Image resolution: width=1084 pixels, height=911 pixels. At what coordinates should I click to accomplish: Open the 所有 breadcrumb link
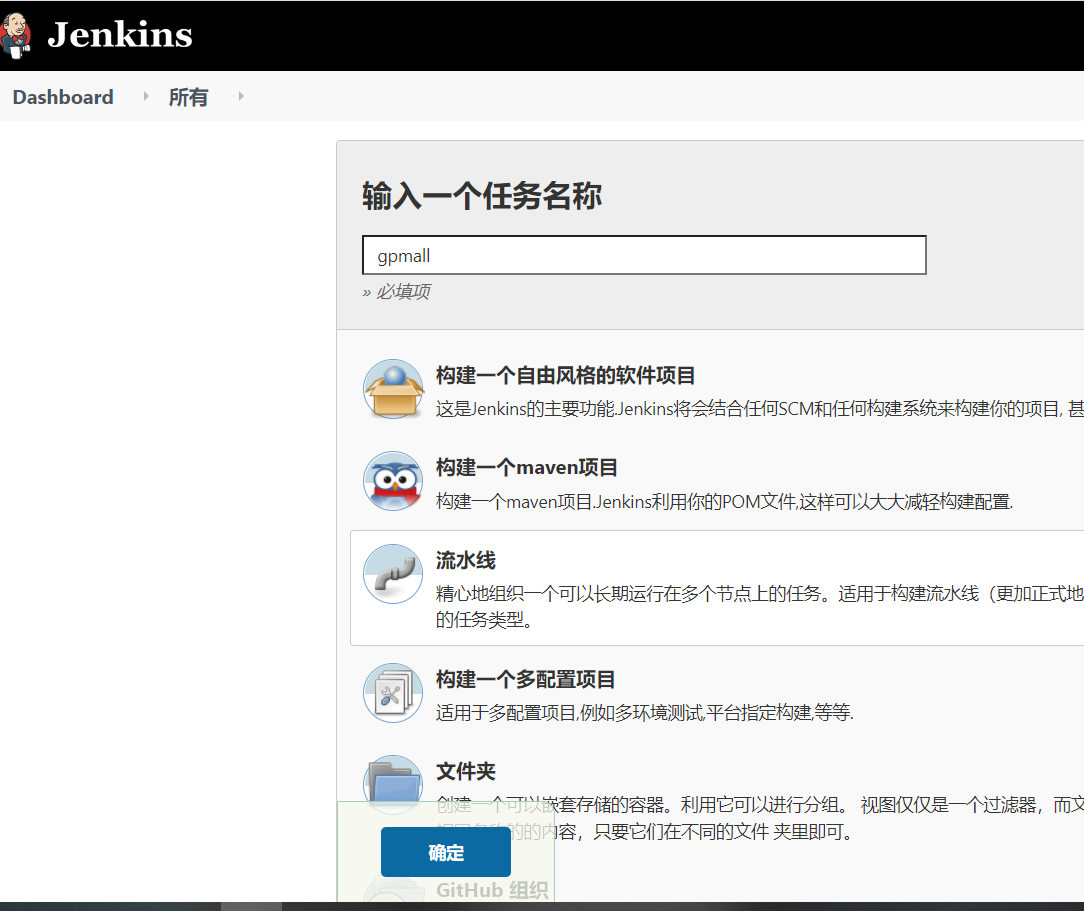point(188,97)
